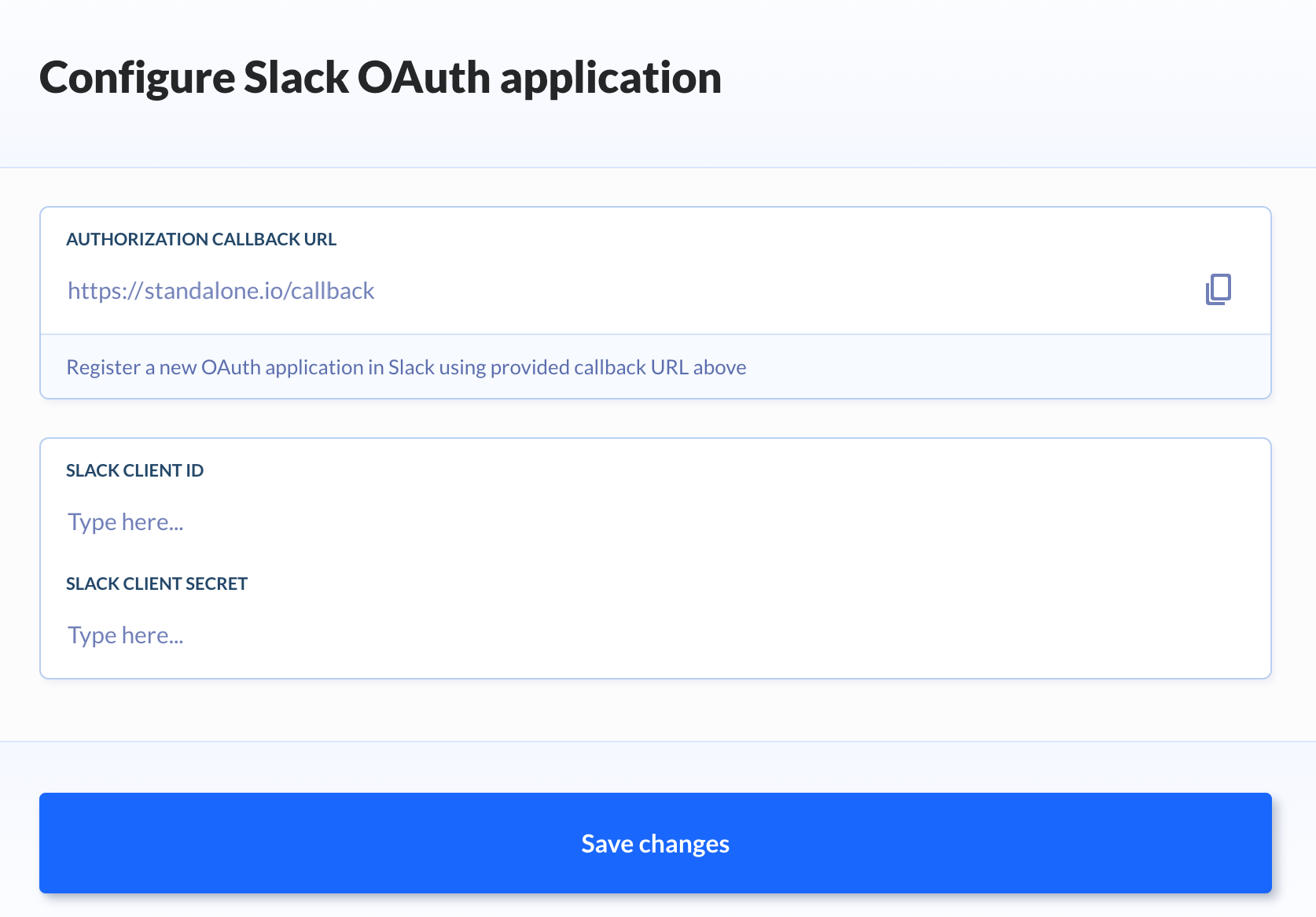Click the Configure Slack OAuth application heading
The height and width of the screenshot is (917, 1316).
(x=380, y=77)
